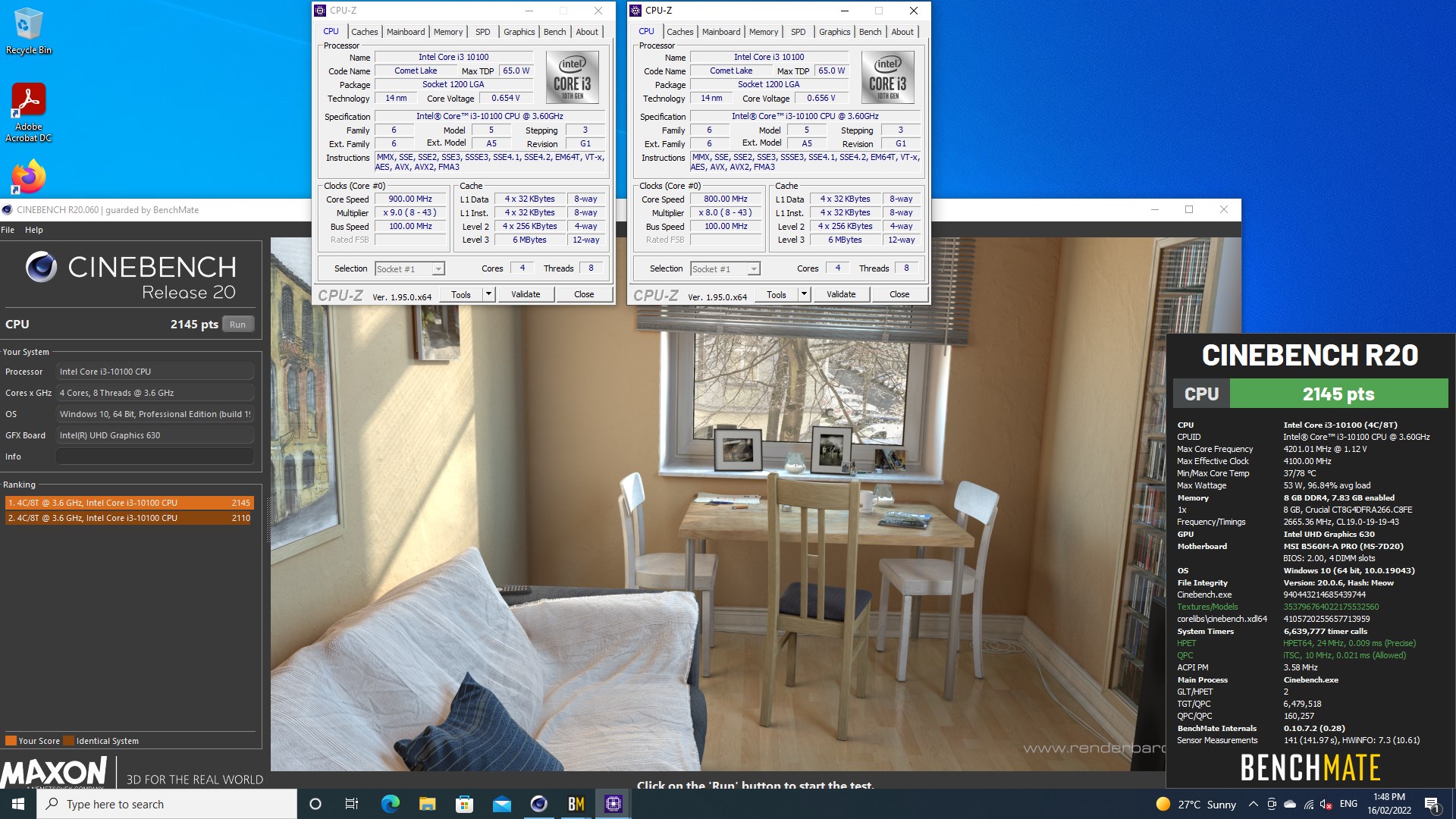Open Memory tab in right CPU-Z window
The width and height of the screenshot is (1456, 819).
click(764, 32)
